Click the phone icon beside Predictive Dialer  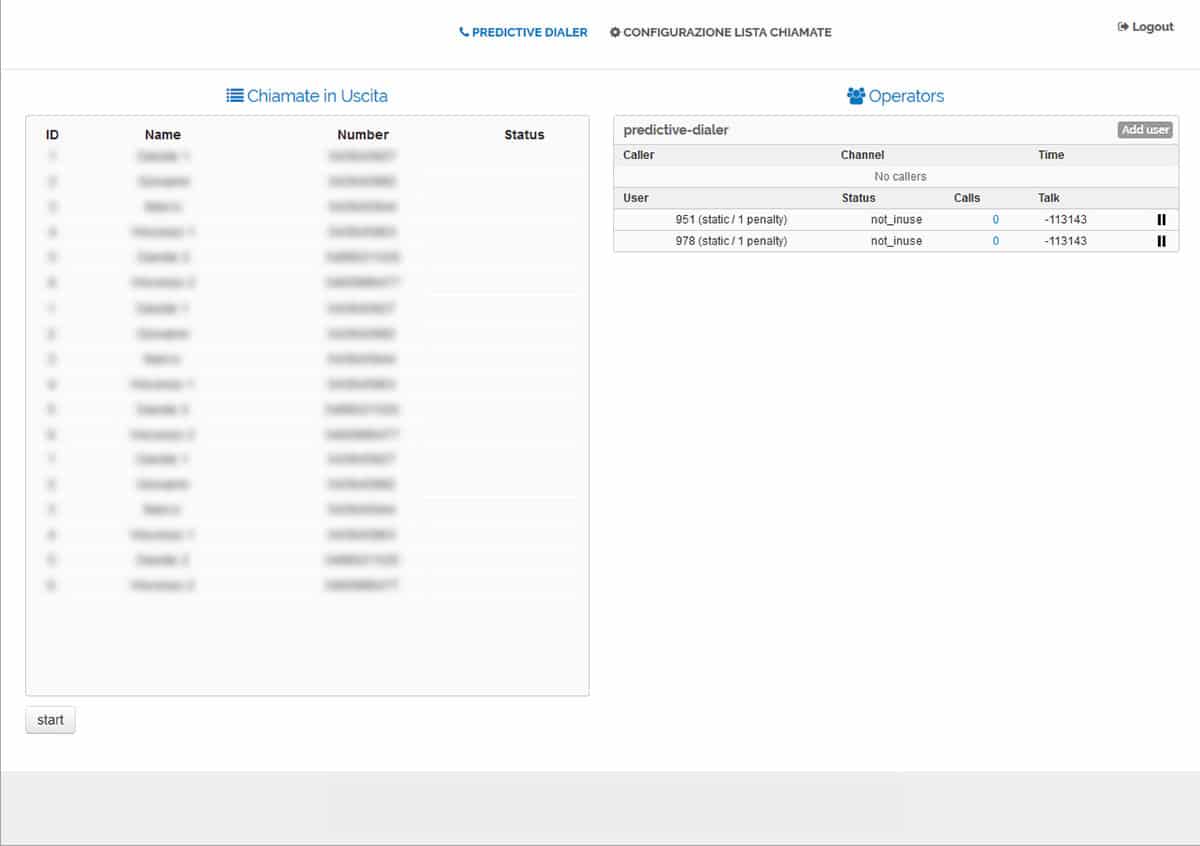coord(464,32)
